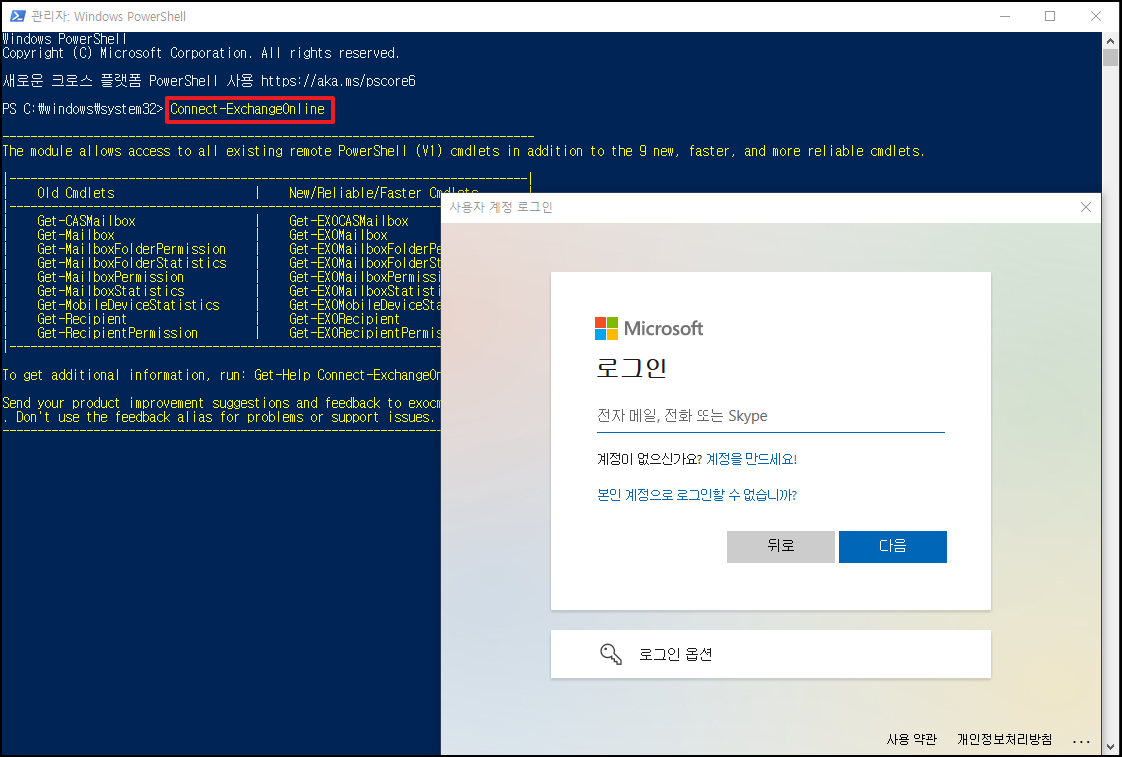Click the Get-MailboxPermission console line
This screenshot has height=757, width=1122.
pos(111,277)
